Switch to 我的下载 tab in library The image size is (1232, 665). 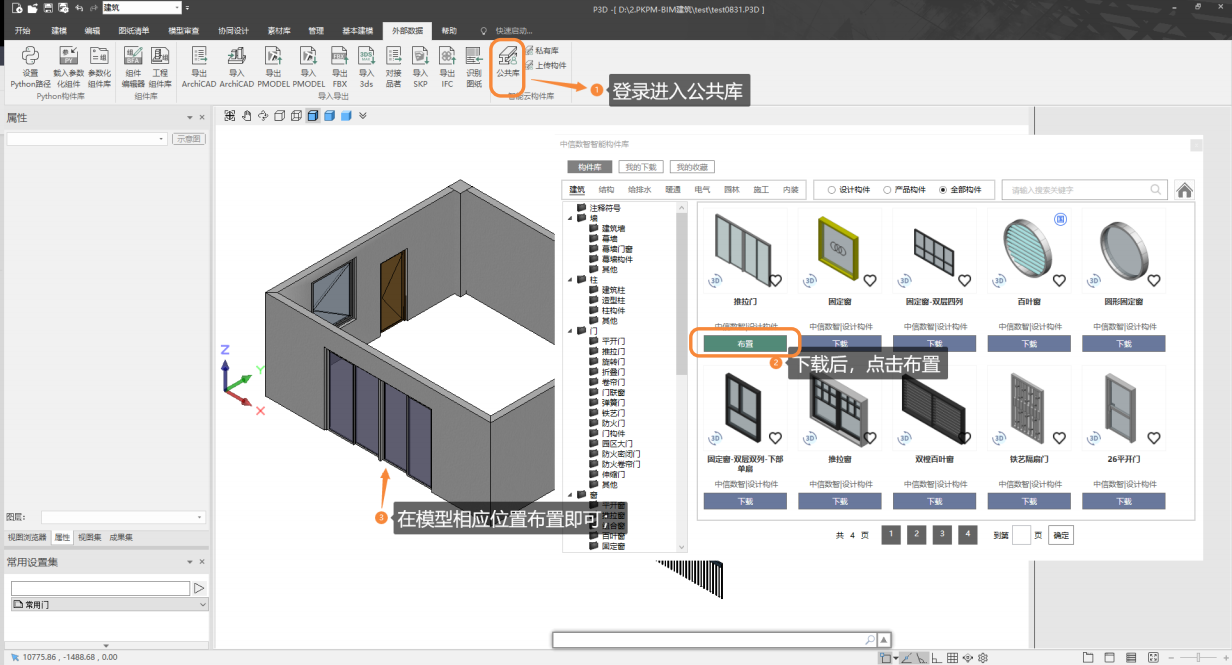click(641, 167)
